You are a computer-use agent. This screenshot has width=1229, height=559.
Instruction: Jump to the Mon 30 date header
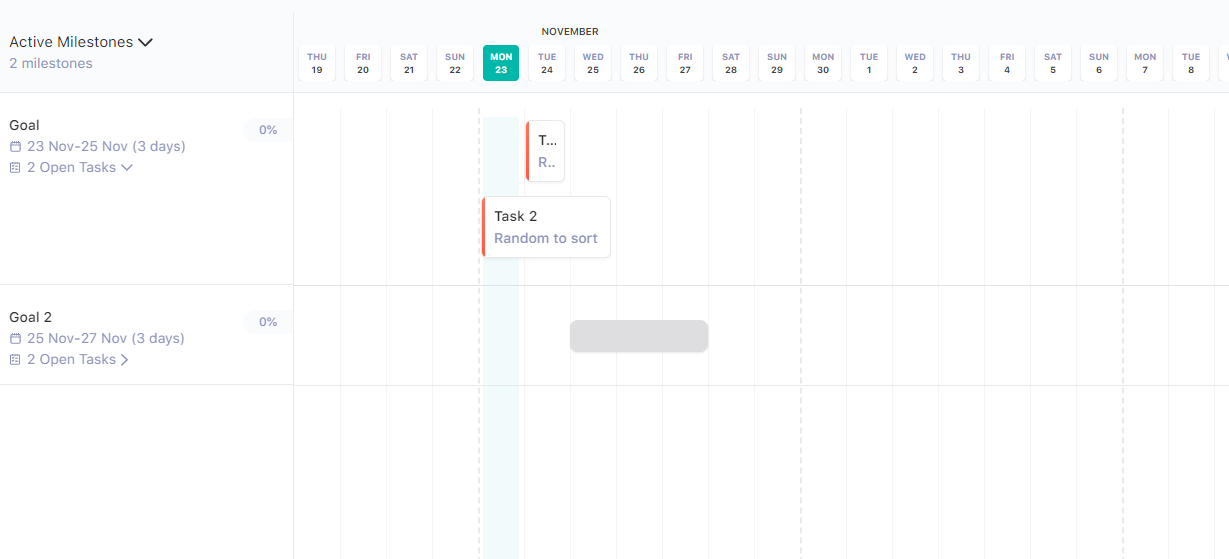tap(823, 63)
